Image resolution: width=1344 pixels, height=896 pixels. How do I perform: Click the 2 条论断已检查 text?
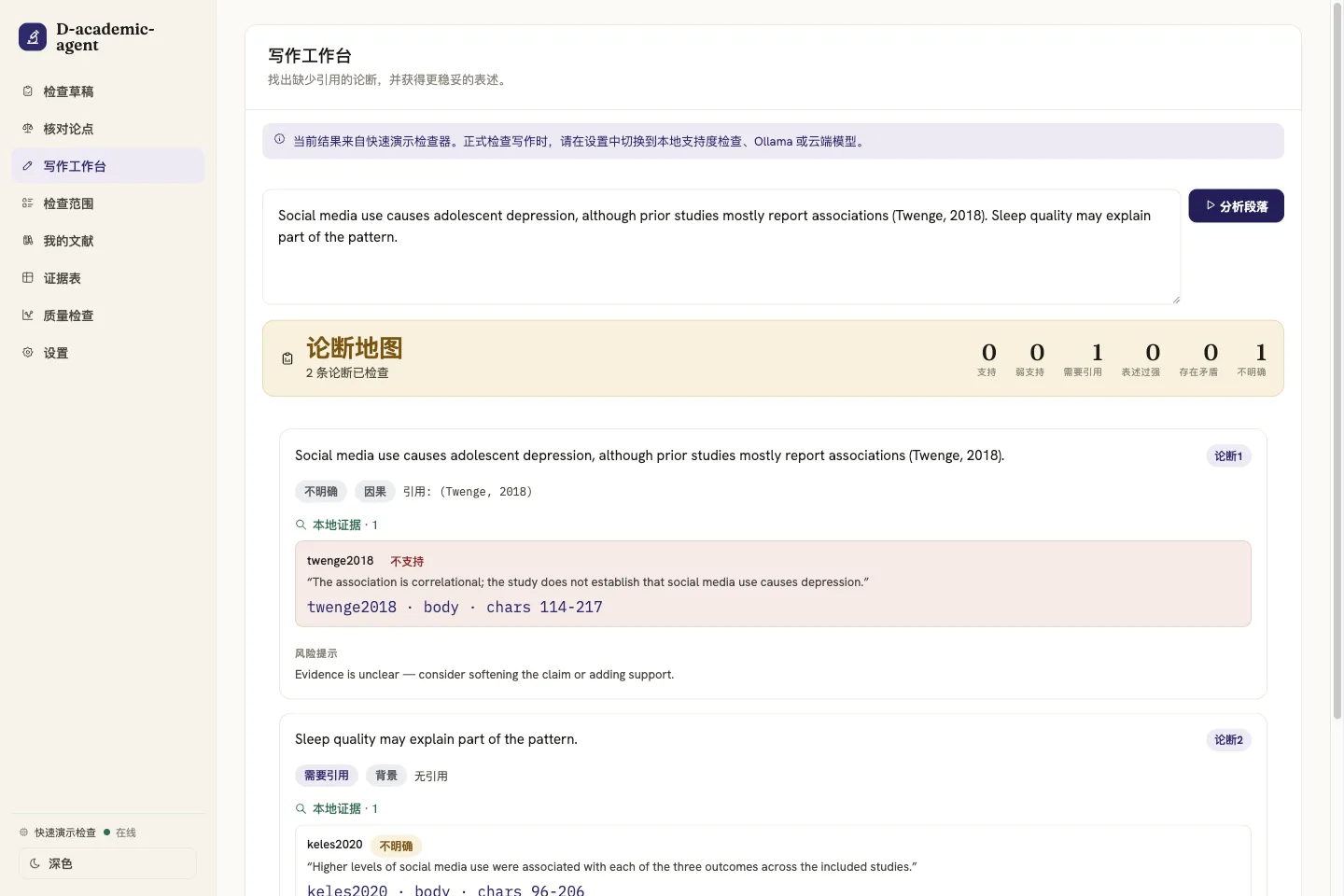[x=347, y=372]
